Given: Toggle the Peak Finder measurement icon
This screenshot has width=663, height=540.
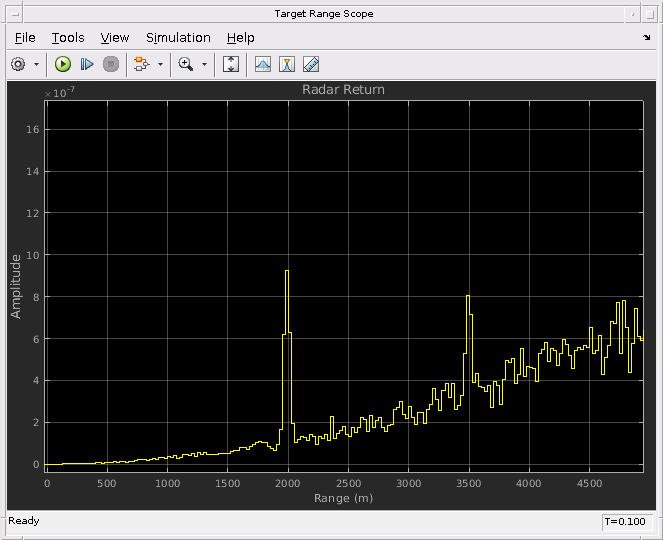Looking at the screenshot, I should coord(263,64).
